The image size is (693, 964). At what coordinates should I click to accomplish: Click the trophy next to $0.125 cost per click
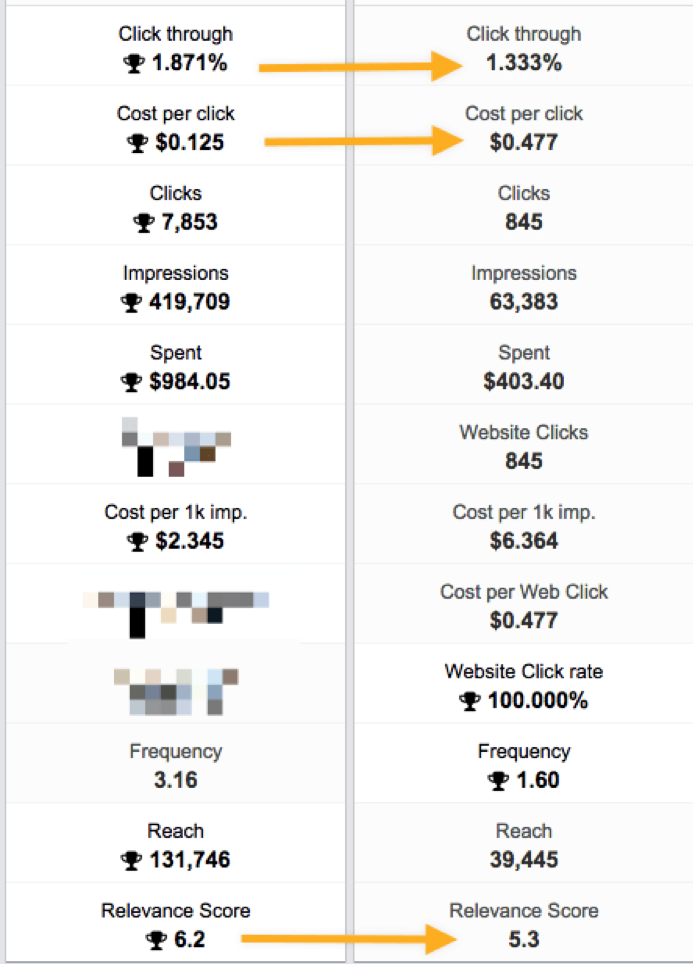138,143
